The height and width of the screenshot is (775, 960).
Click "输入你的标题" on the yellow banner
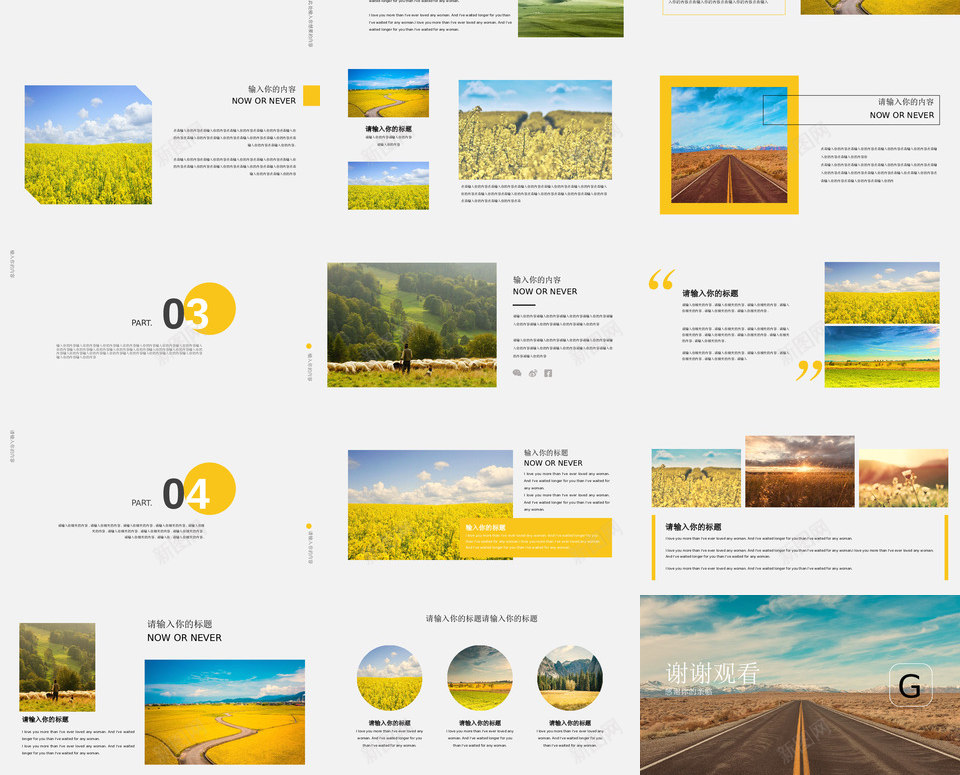(x=486, y=527)
